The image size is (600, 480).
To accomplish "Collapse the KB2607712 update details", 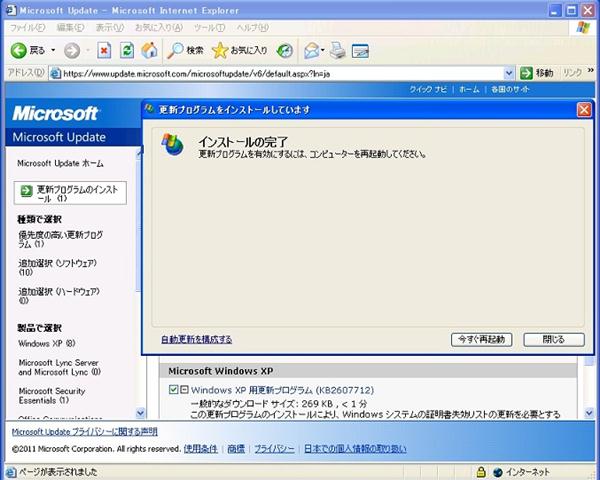I will tap(184, 390).
